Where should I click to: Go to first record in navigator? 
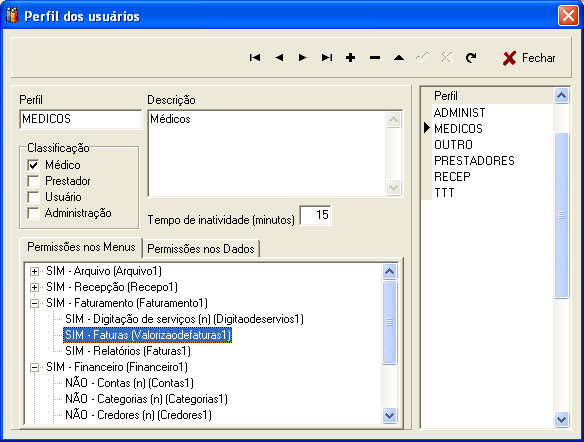tap(255, 58)
